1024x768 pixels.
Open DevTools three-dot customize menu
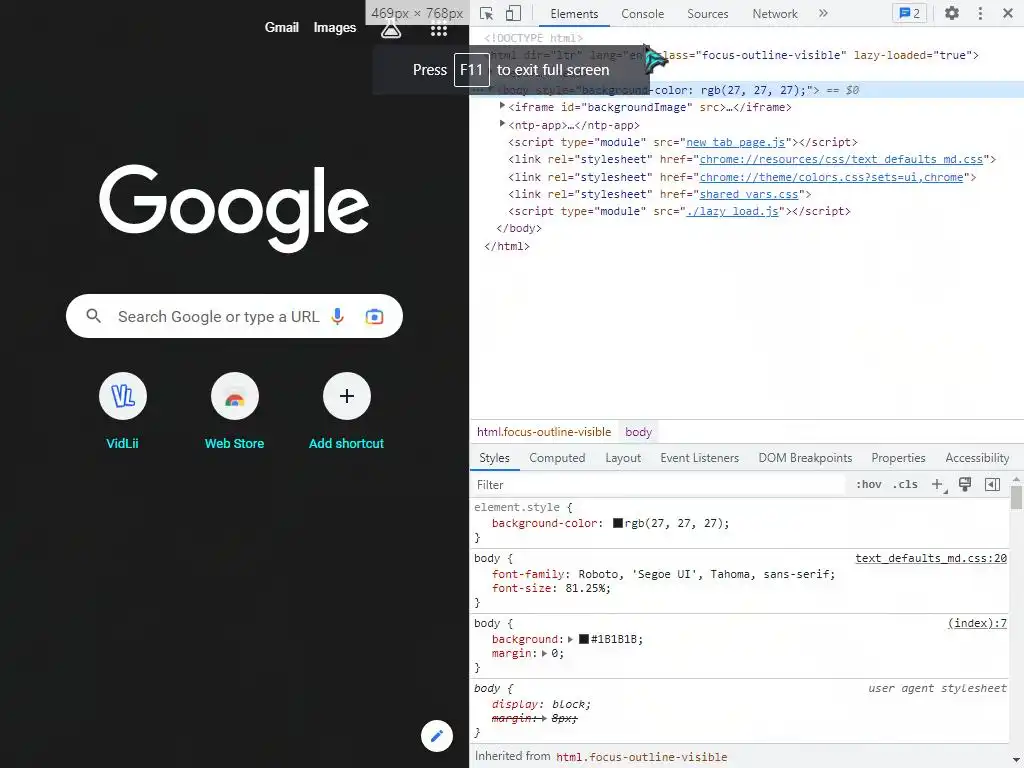(x=980, y=13)
